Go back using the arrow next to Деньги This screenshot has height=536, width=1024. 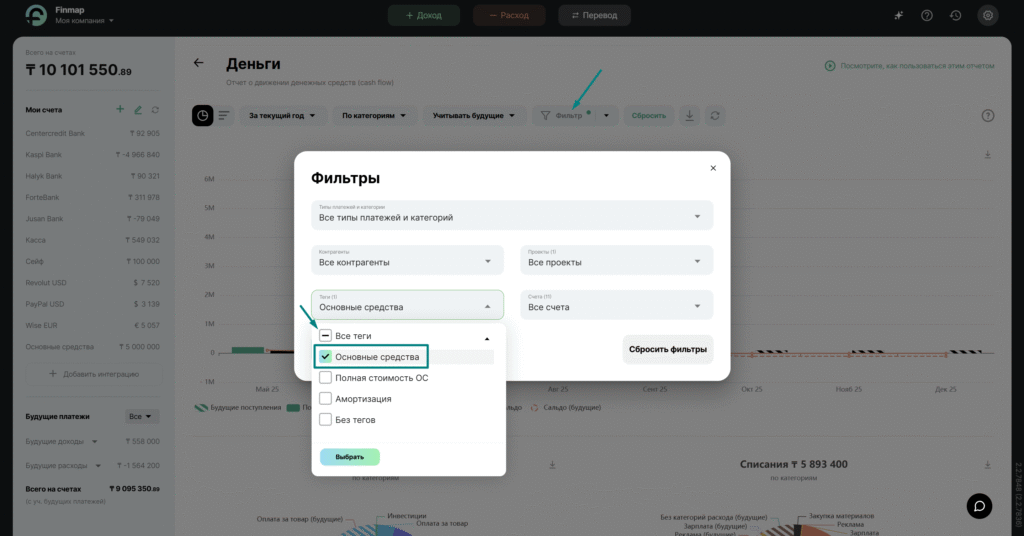pyautogui.click(x=198, y=63)
